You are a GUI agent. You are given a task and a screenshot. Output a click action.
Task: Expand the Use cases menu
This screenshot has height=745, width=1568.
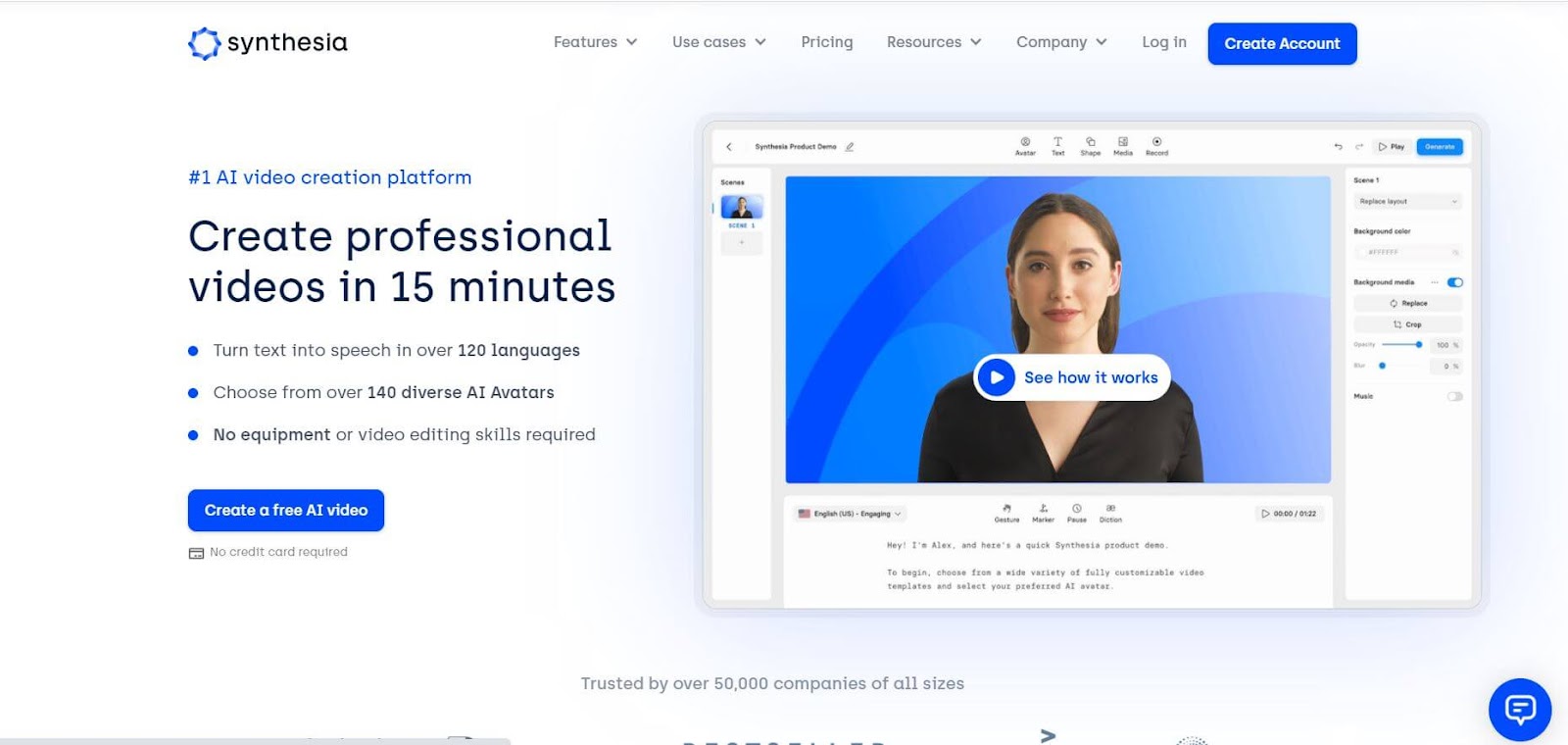[718, 42]
